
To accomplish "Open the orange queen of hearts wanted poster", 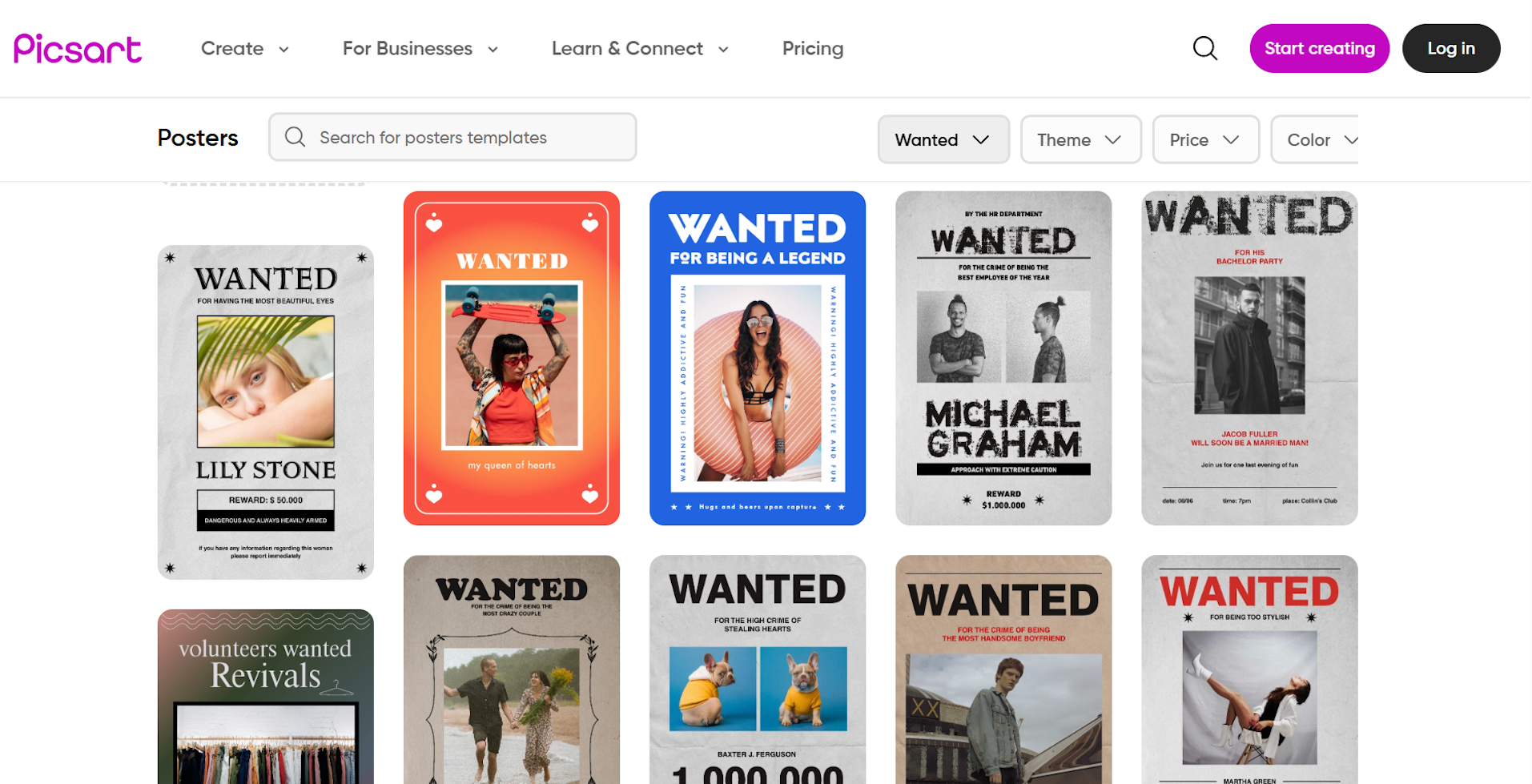I will click(x=511, y=357).
